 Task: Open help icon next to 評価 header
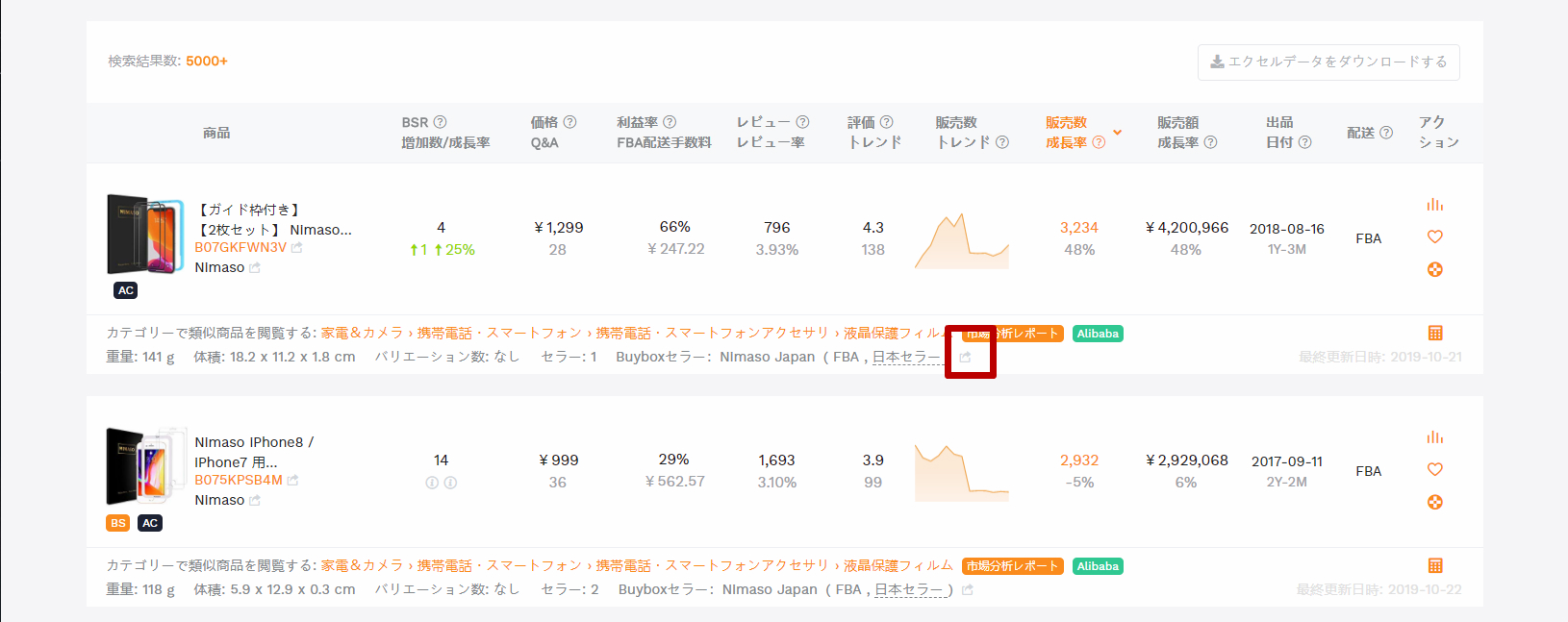click(x=887, y=122)
